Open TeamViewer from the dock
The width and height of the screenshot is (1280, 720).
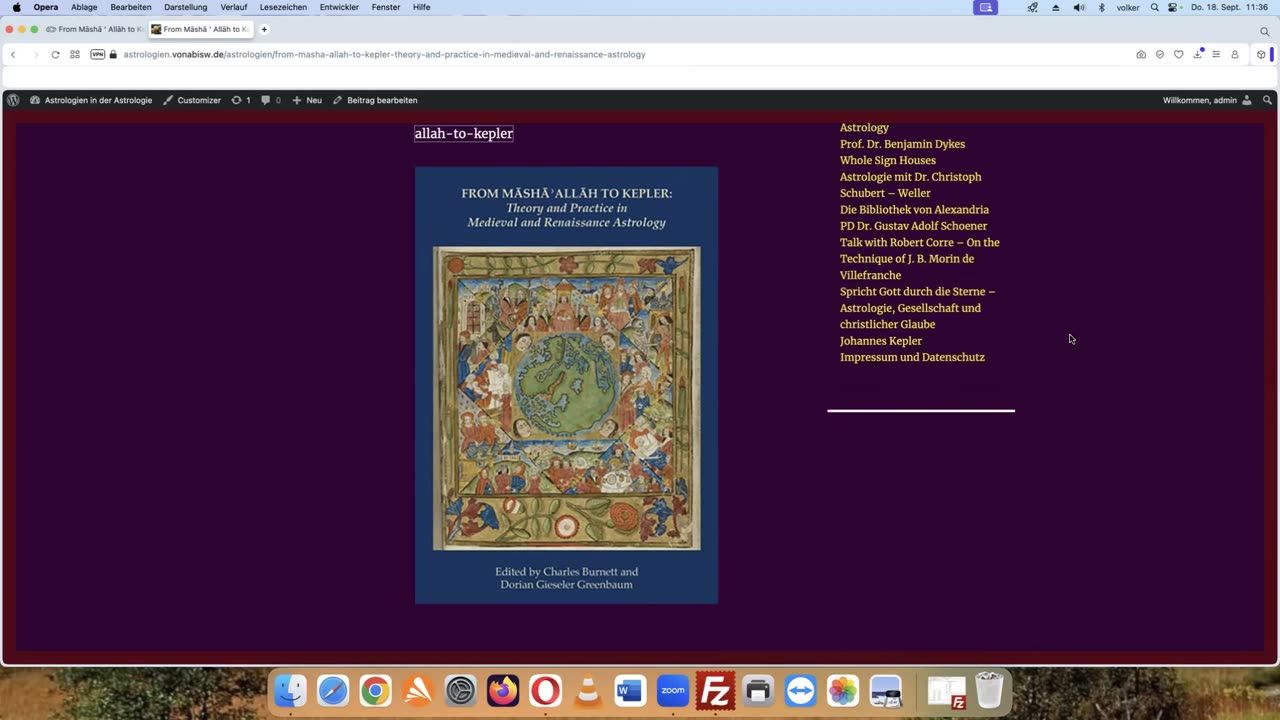click(800, 690)
